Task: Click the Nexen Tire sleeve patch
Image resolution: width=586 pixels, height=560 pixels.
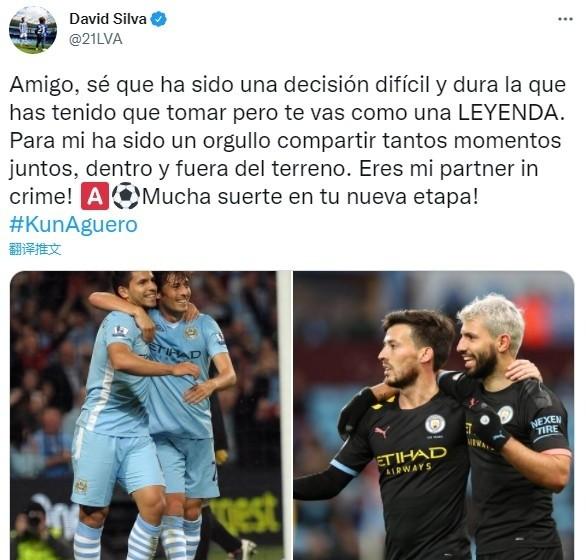Action: coord(546,425)
